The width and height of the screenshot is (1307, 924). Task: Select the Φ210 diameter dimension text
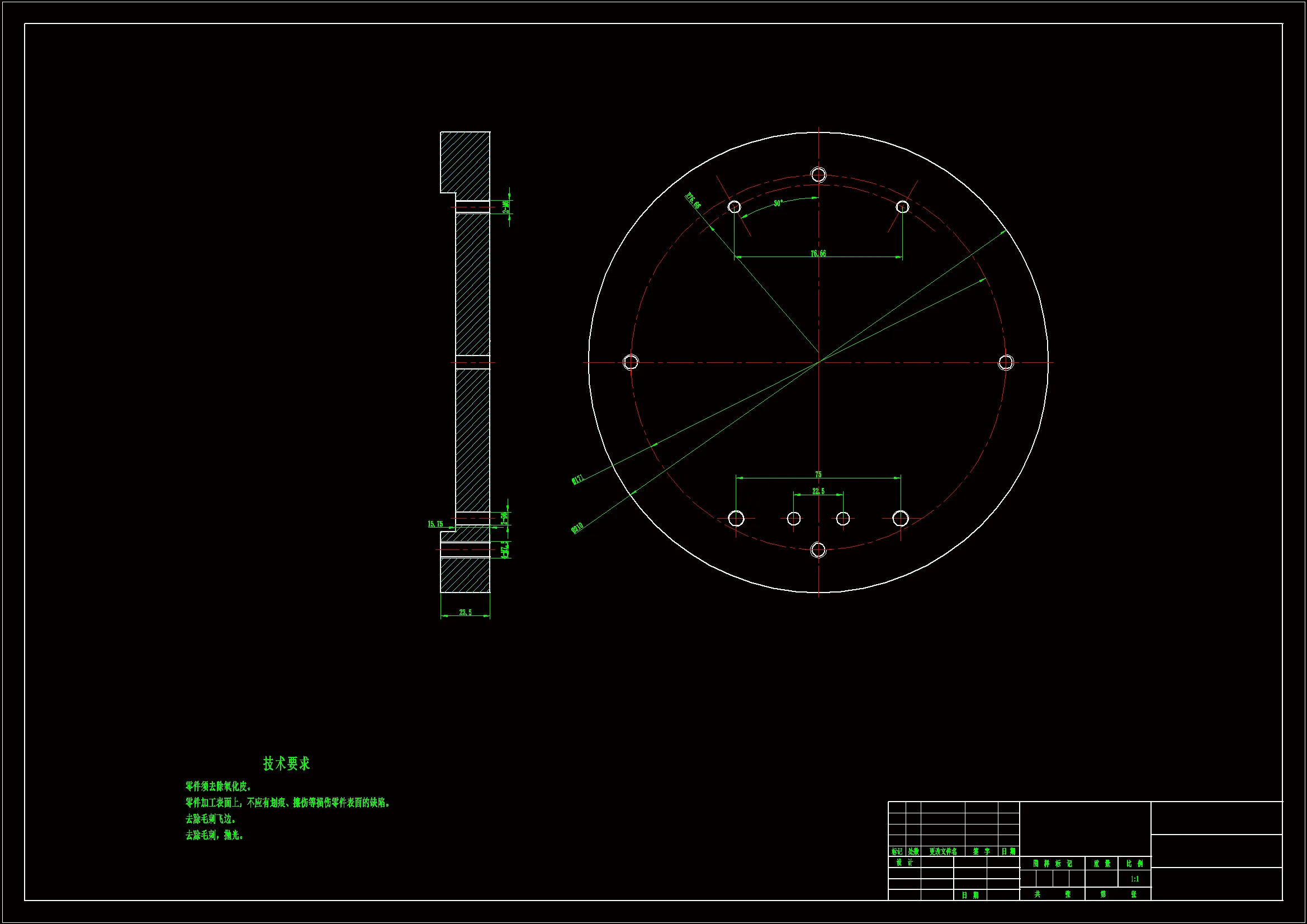pos(577,528)
